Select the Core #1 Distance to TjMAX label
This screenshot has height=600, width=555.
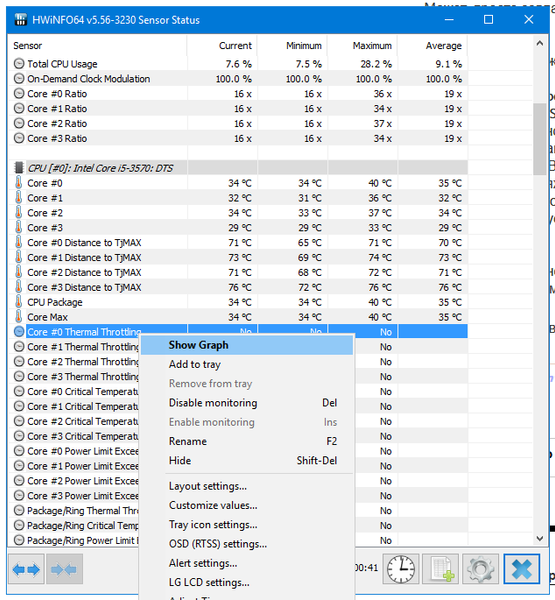coord(84,258)
